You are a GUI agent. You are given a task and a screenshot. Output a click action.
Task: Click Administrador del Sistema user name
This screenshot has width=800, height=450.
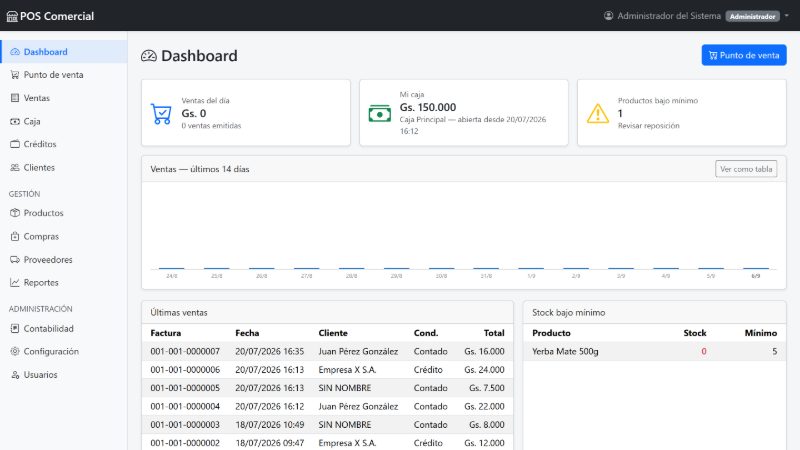tap(669, 16)
